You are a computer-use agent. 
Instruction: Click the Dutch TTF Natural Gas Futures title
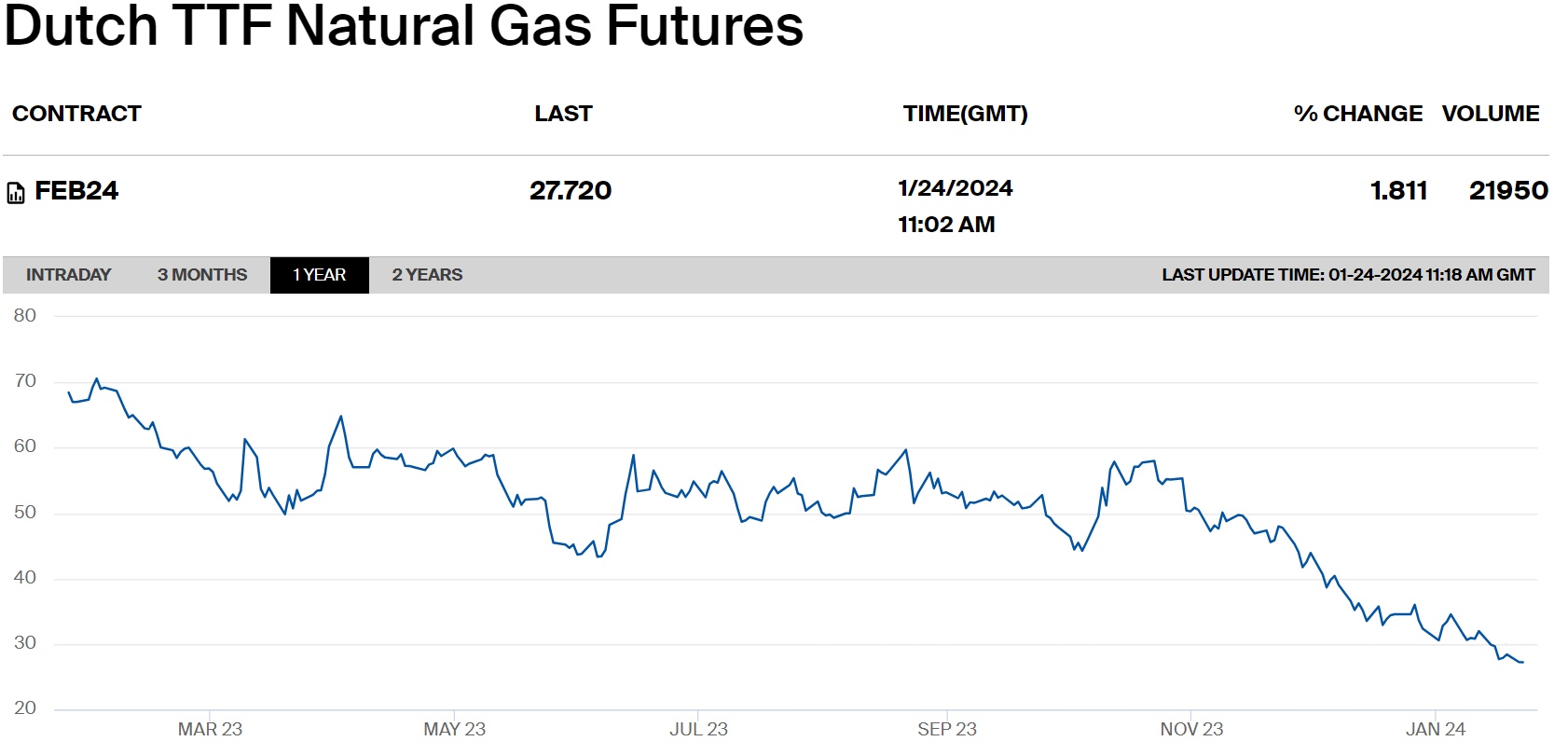tap(404, 25)
